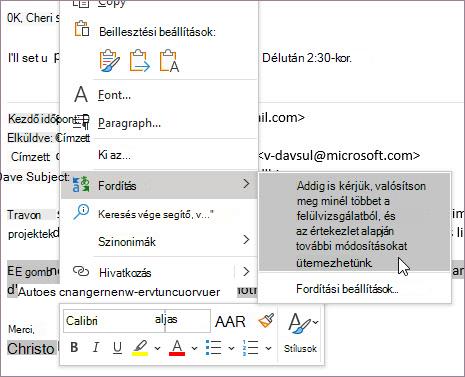Open the bullet list dropdown arrow
Viewport: 465px width, 377px height.
pos(231,349)
